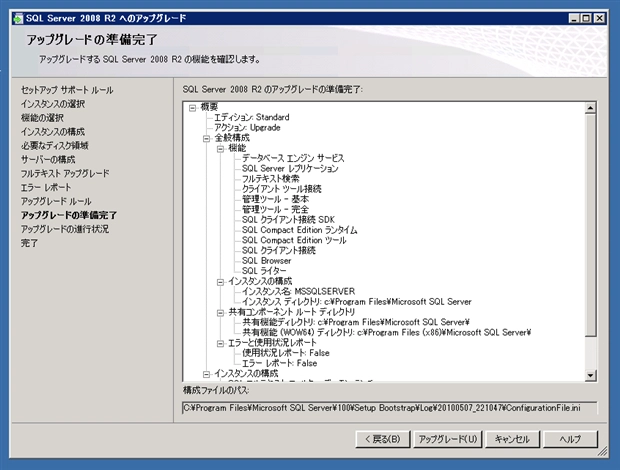
Task: Select 完了 step in sidebar
Action: click(x=29, y=243)
